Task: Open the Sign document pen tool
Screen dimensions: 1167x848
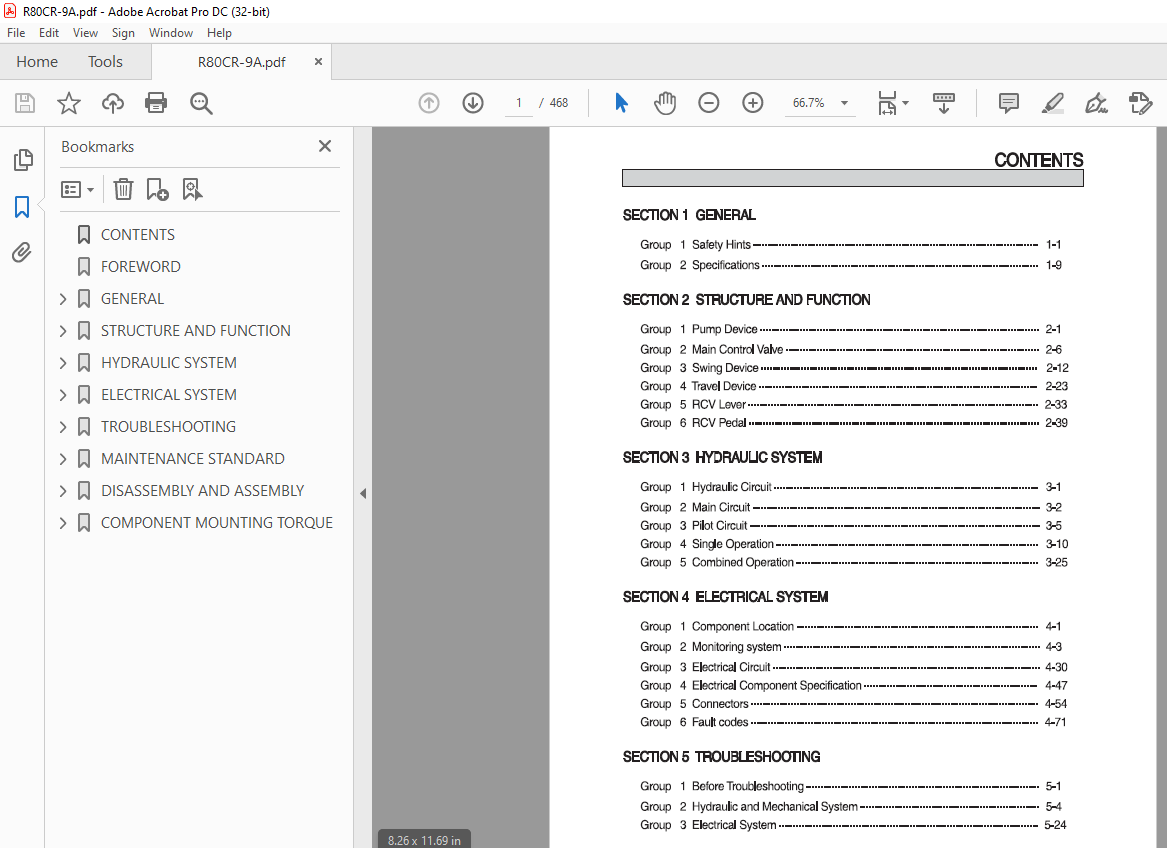Action: point(1096,103)
